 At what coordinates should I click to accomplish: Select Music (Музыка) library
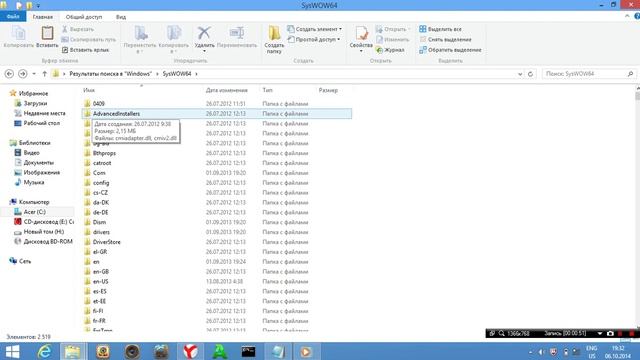tap(33, 182)
